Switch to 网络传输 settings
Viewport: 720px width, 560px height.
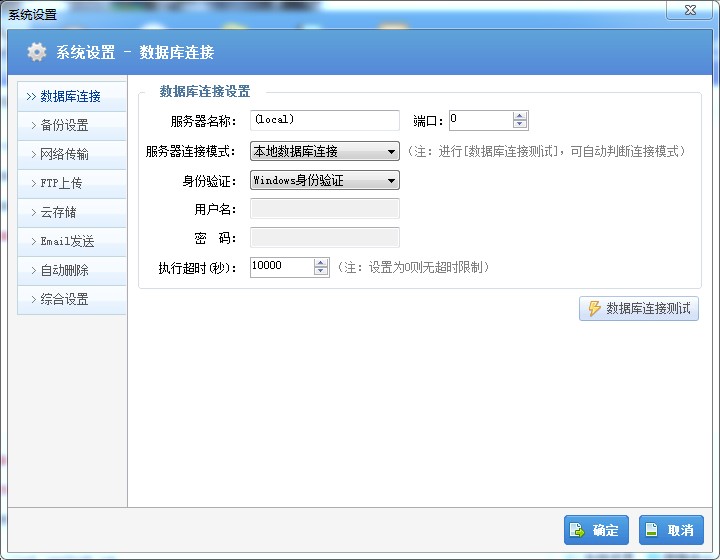coord(72,154)
